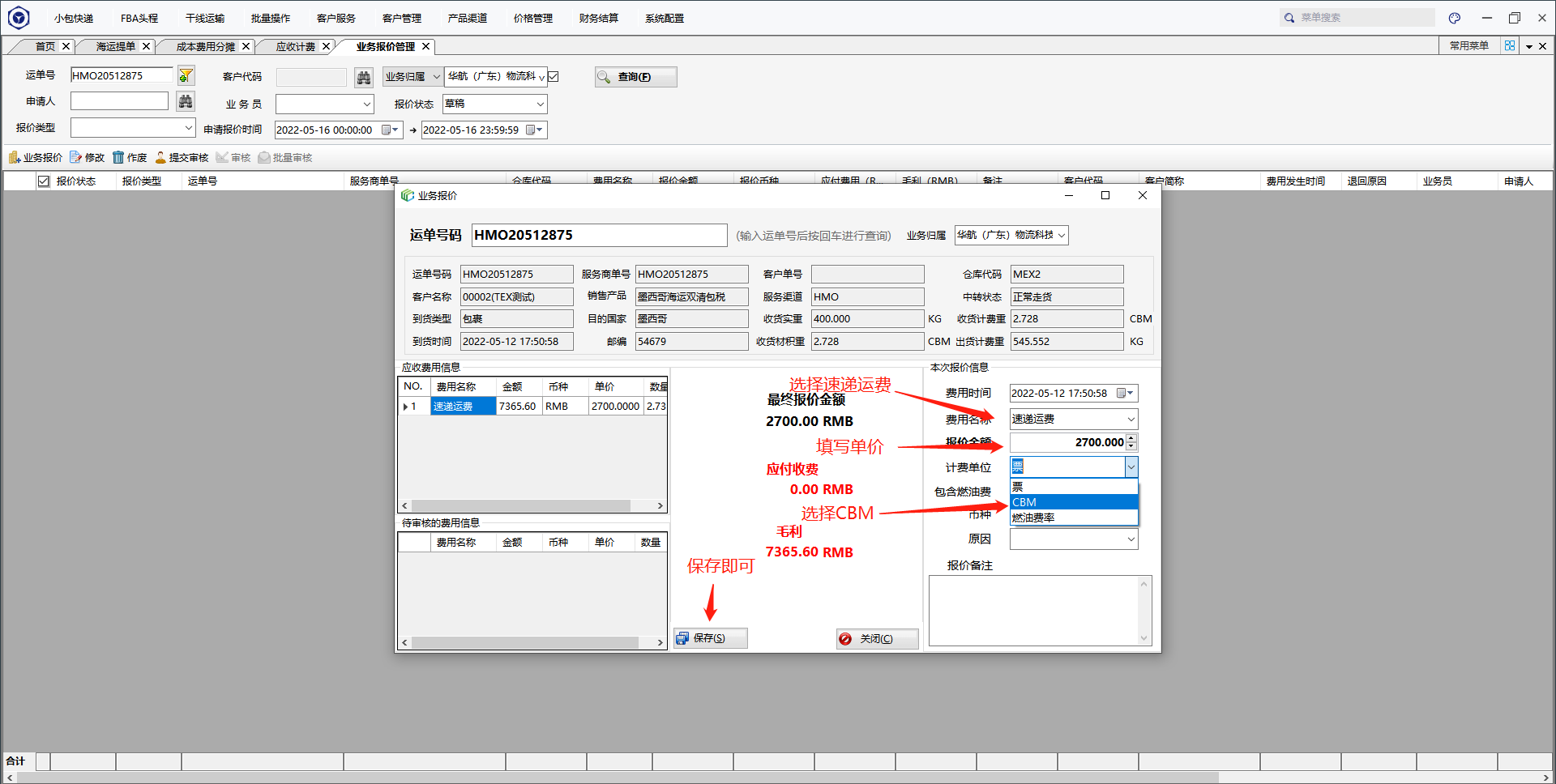Select 燃油费率 option in the dropdown list
The height and width of the screenshot is (784, 1556).
[1074, 518]
